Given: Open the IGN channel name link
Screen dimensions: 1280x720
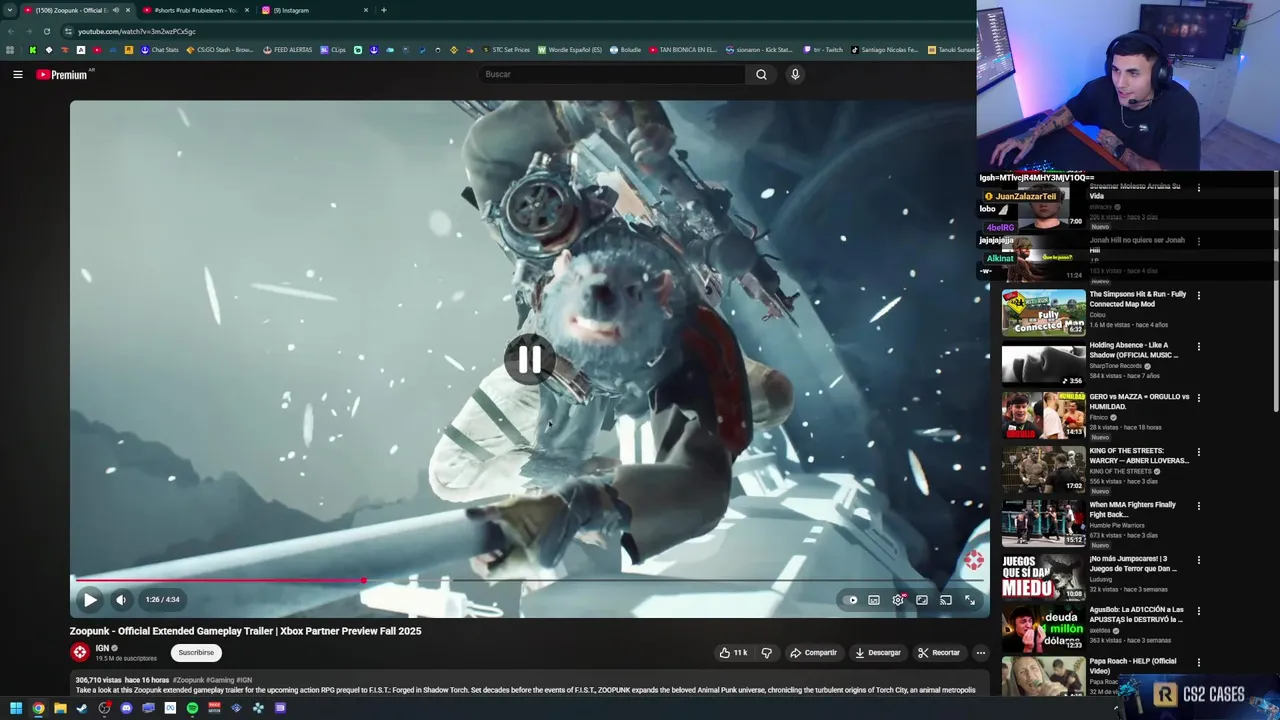Looking at the screenshot, I should (x=102, y=648).
